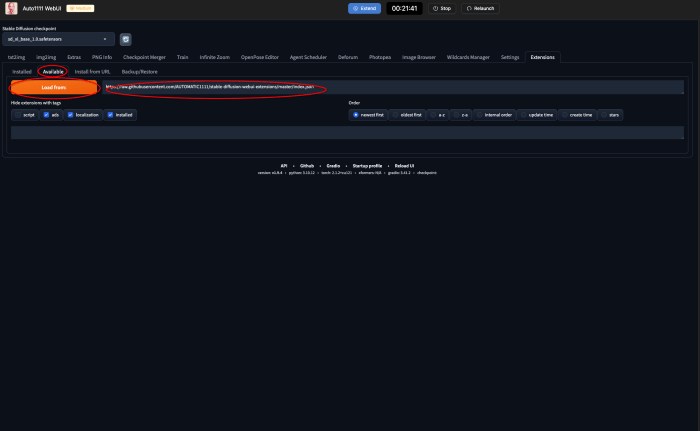Screen dimensions: 700x431
Task: Click the Auto1111 WebUI avatar logo
Action: coord(11,8)
